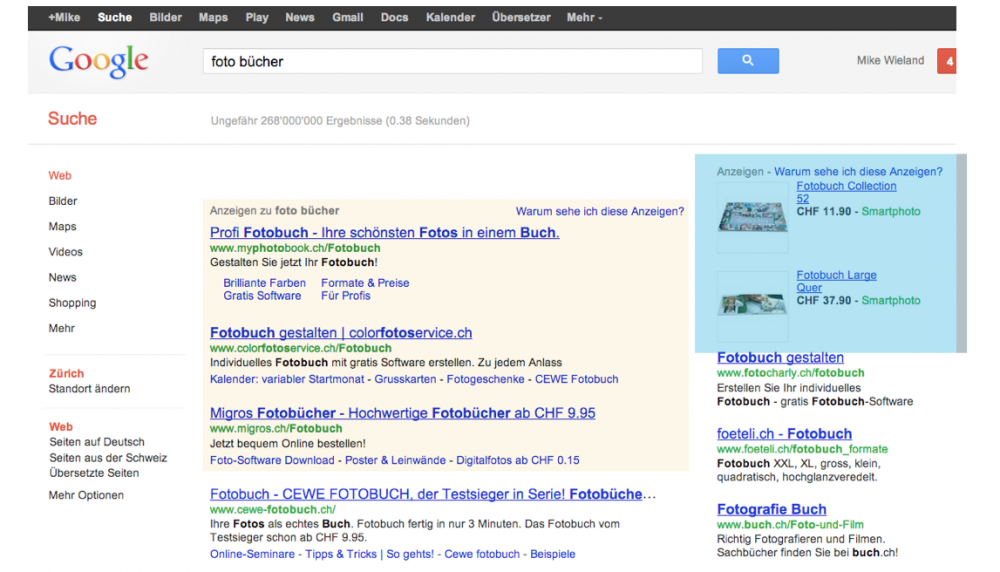Open Tipps & Tricks | So gehts! sitelink
Image resolution: width=1000 pixels, height=572 pixels.
[x=369, y=554]
